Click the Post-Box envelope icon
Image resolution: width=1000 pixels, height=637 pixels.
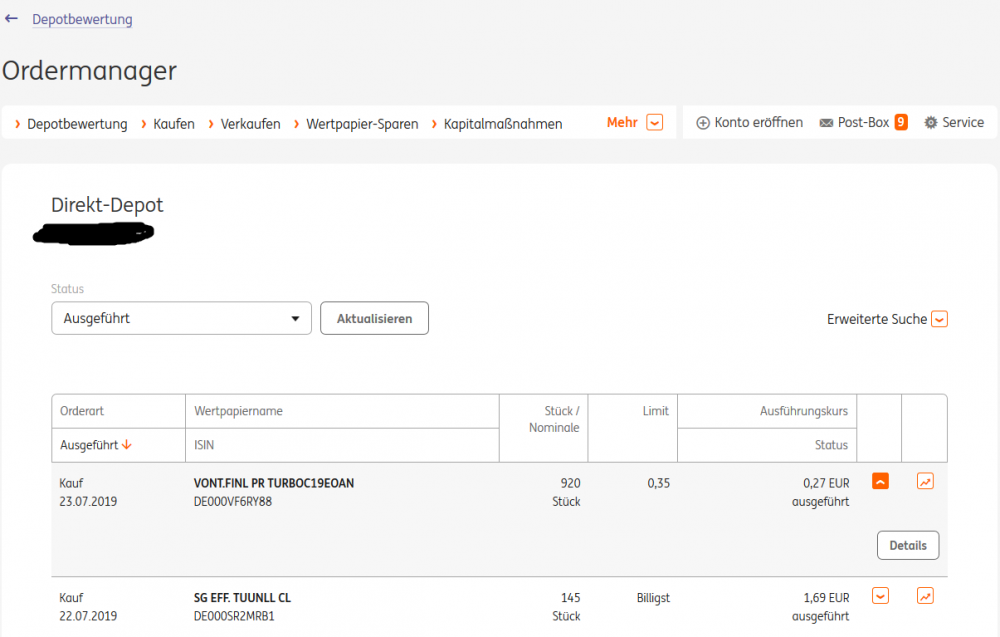(826, 123)
